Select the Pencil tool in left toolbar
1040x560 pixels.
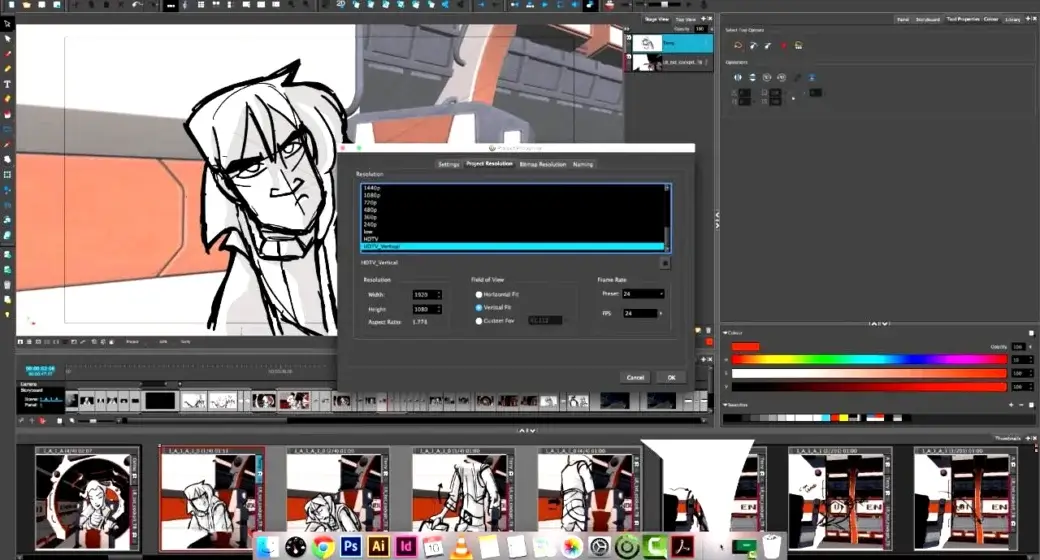(x=7, y=69)
